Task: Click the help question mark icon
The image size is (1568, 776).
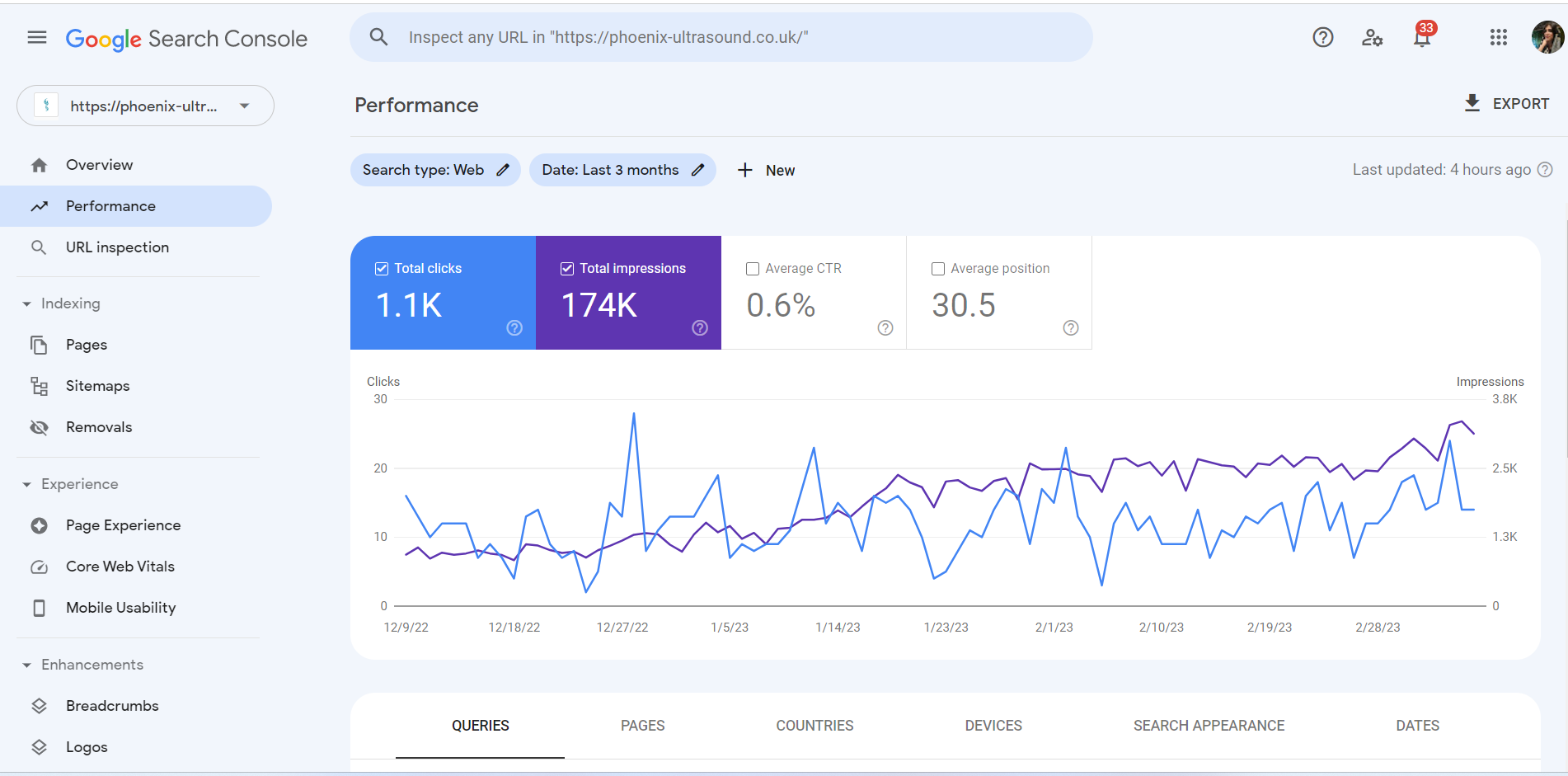Action: (x=1322, y=37)
